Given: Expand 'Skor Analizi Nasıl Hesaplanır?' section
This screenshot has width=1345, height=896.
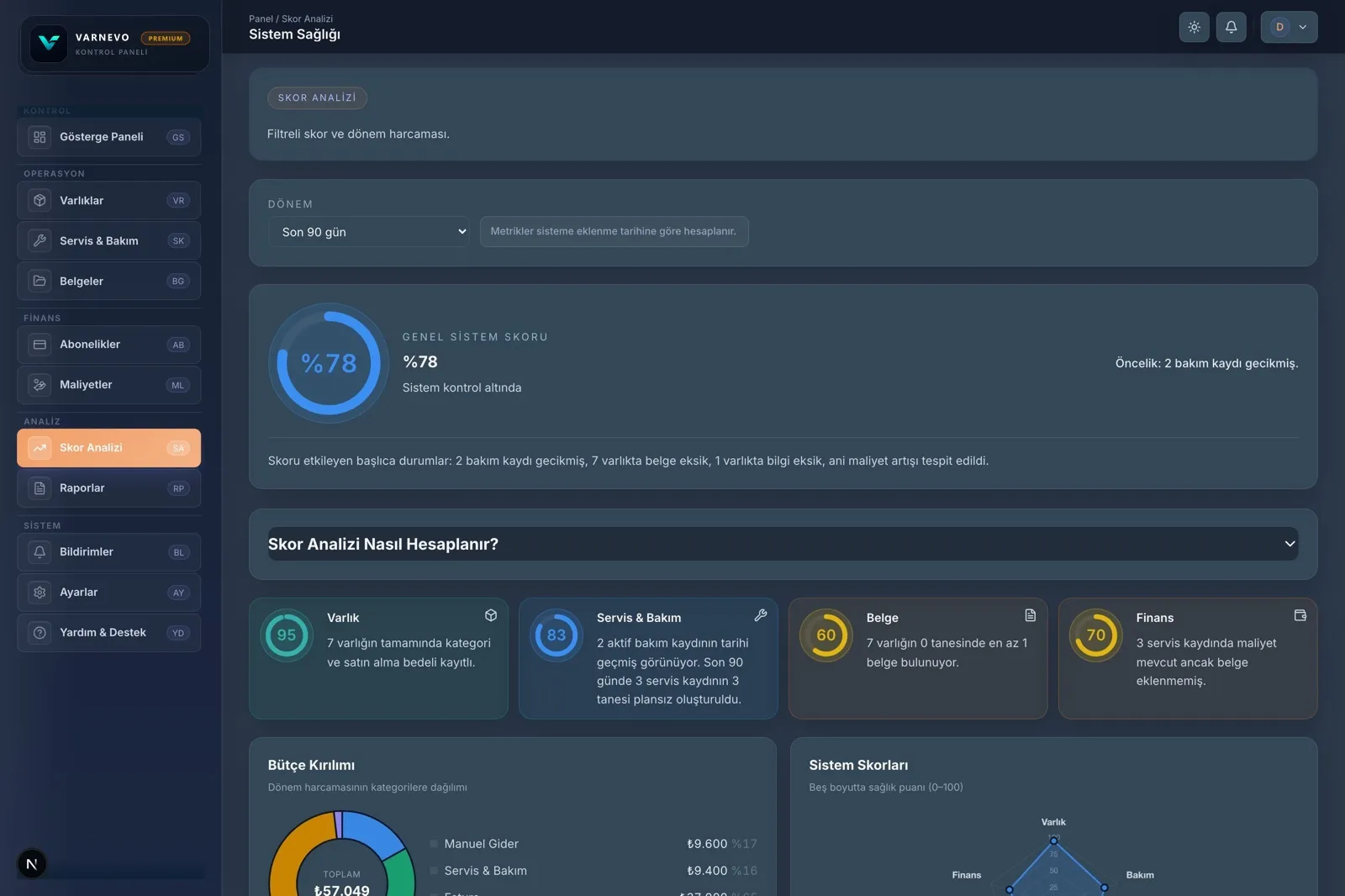Looking at the screenshot, I should 783,544.
